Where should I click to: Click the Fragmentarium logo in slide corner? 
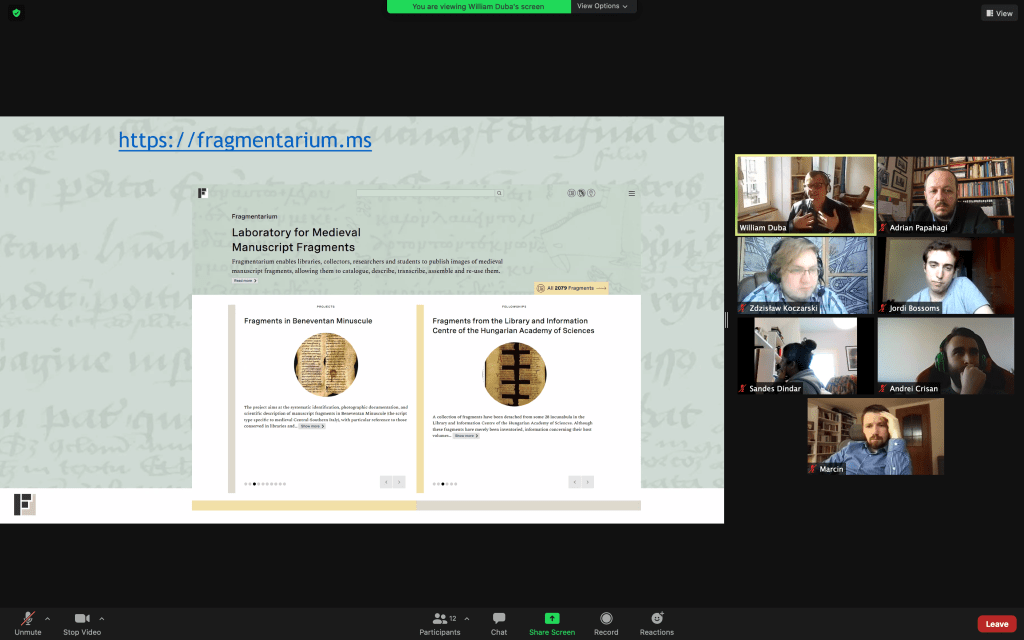tap(25, 505)
